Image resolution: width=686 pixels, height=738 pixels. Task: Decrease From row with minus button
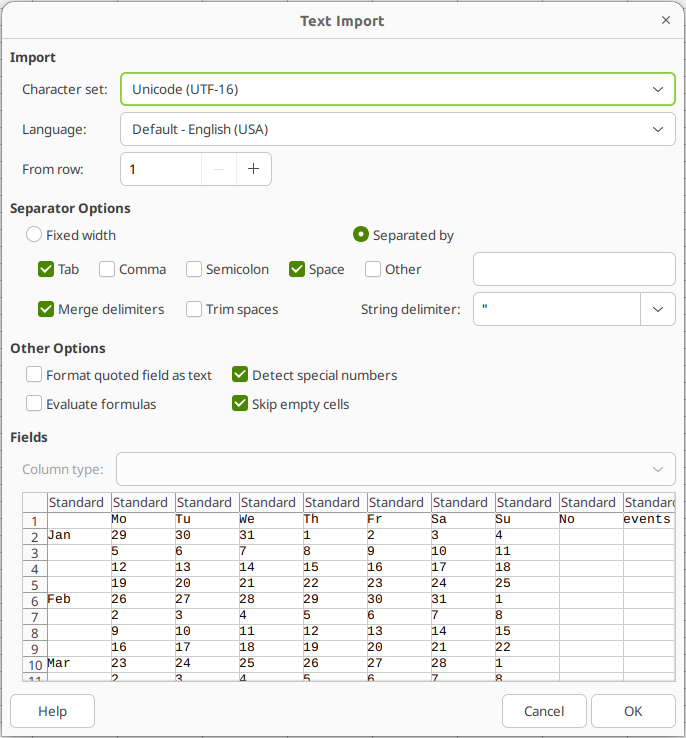click(x=219, y=169)
